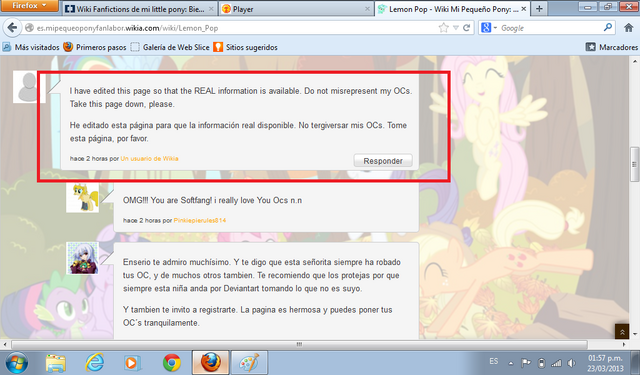Viewport: 640px width, 375px height.
Task: Open Pinkiepierules814 user profile link
Action: (x=200, y=220)
